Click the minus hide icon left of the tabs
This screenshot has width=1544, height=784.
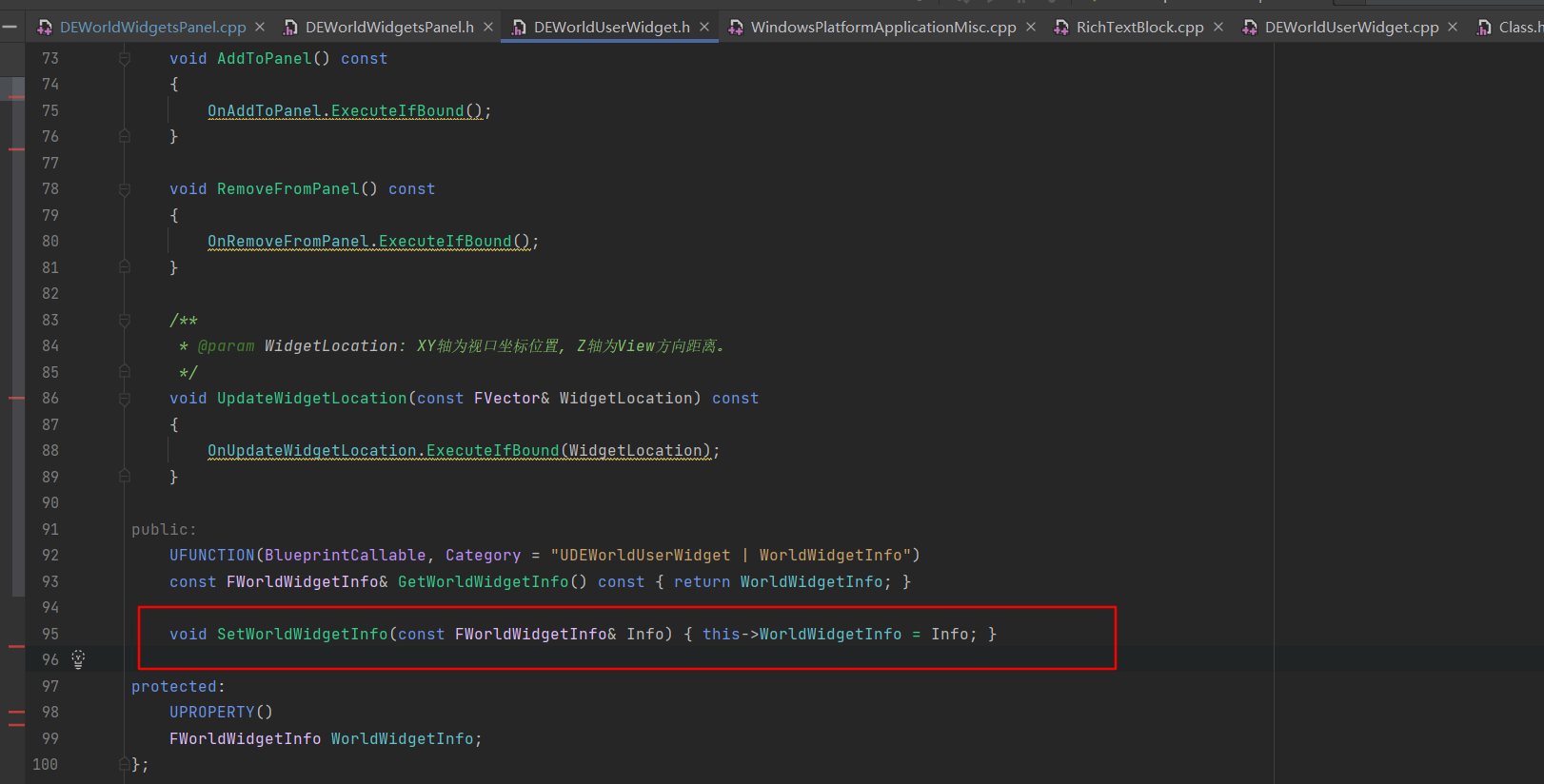pyautogui.click(x=10, y=28)
